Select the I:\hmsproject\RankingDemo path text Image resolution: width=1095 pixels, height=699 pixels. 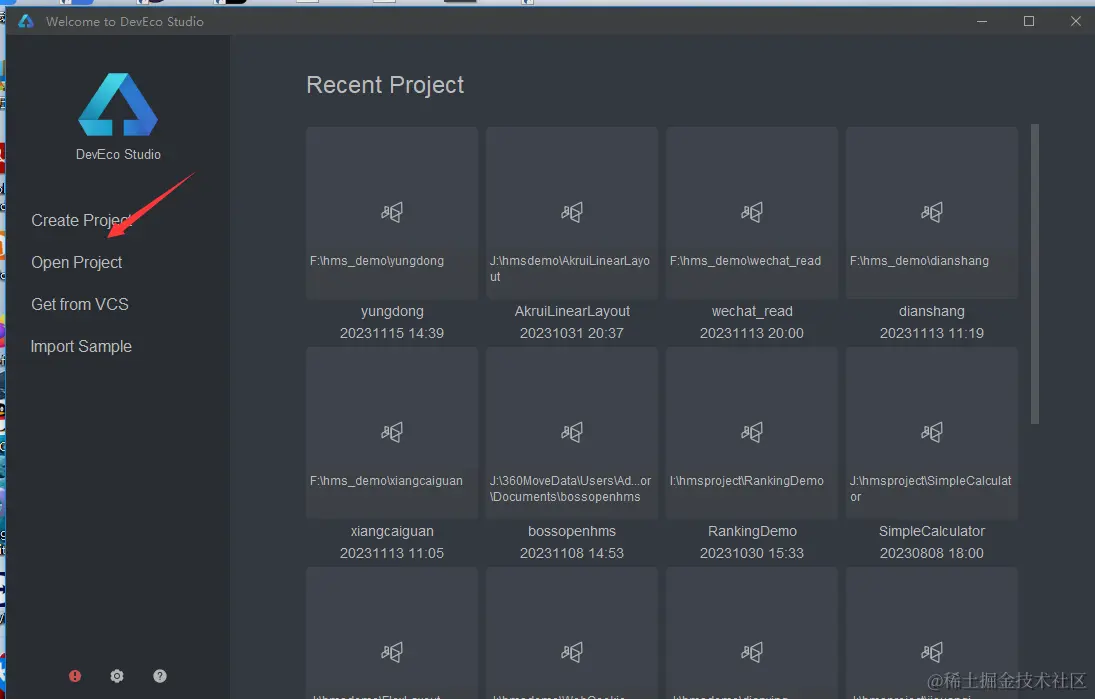747,480
